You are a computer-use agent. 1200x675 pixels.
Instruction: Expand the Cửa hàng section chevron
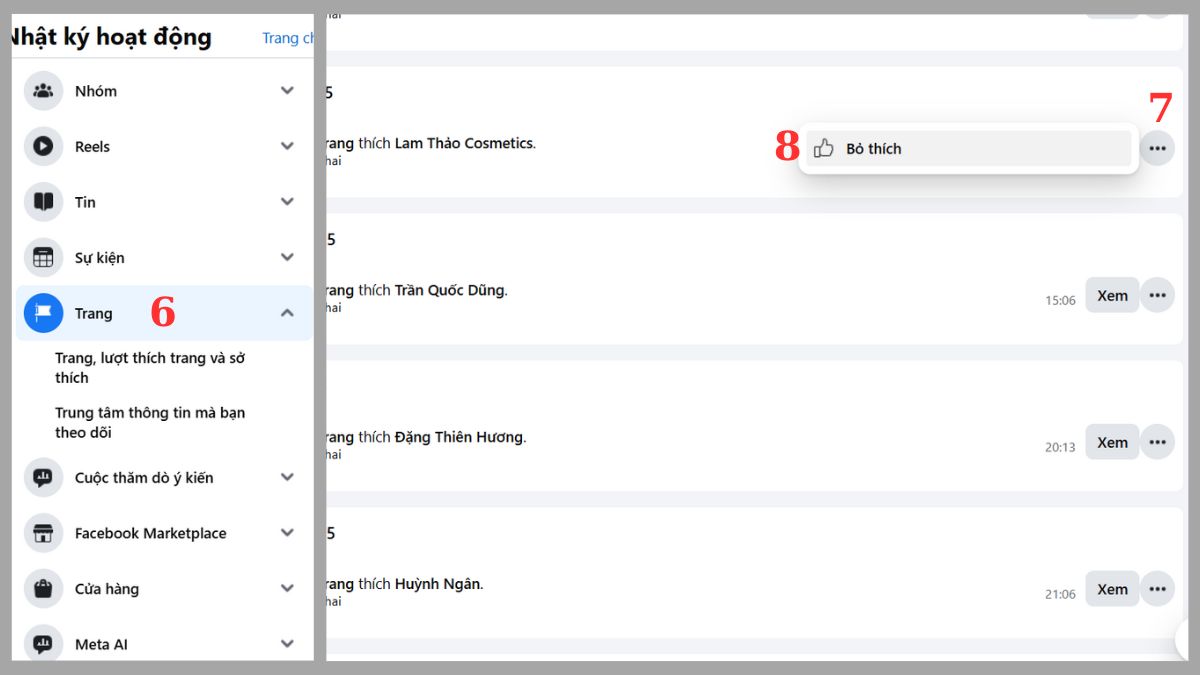tap(287, 589)
